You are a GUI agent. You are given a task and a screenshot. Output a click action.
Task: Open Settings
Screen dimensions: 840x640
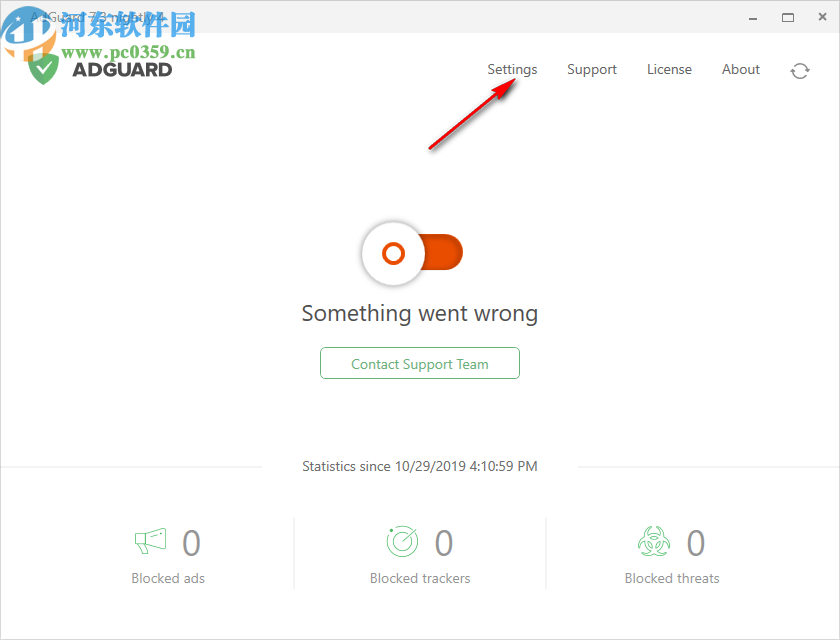[512, 69]
